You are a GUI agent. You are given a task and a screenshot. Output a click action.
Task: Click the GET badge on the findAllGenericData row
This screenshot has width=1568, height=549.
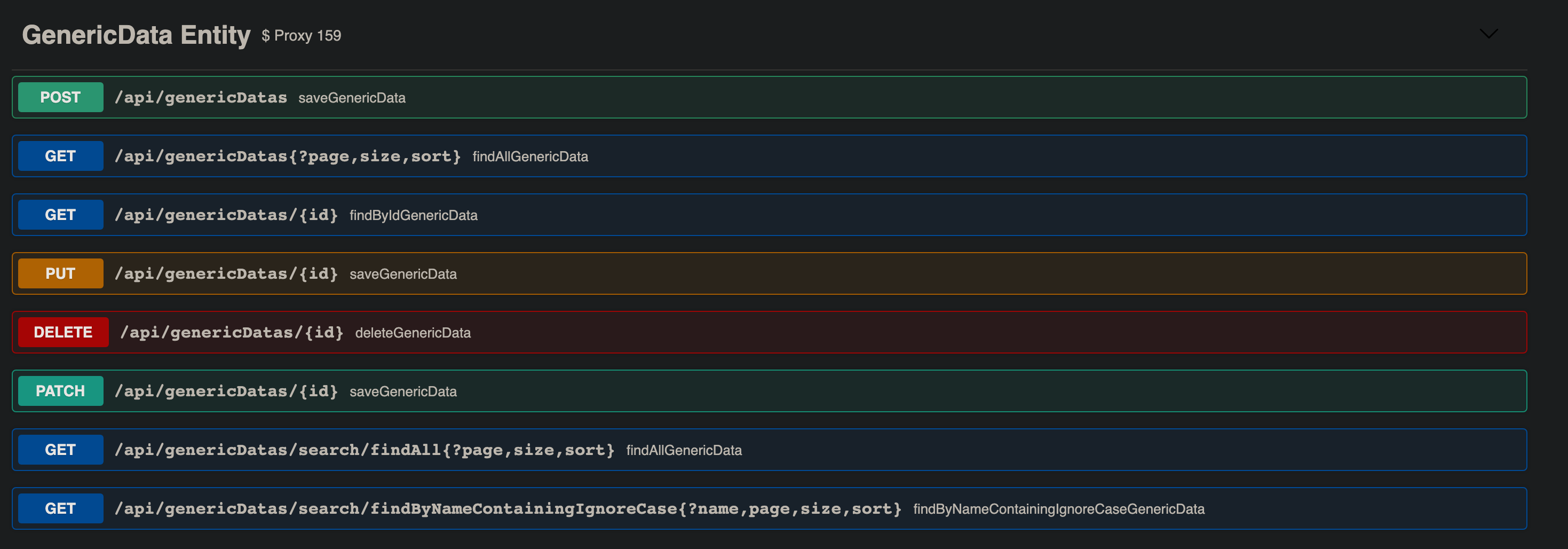(x=60, y=156)
